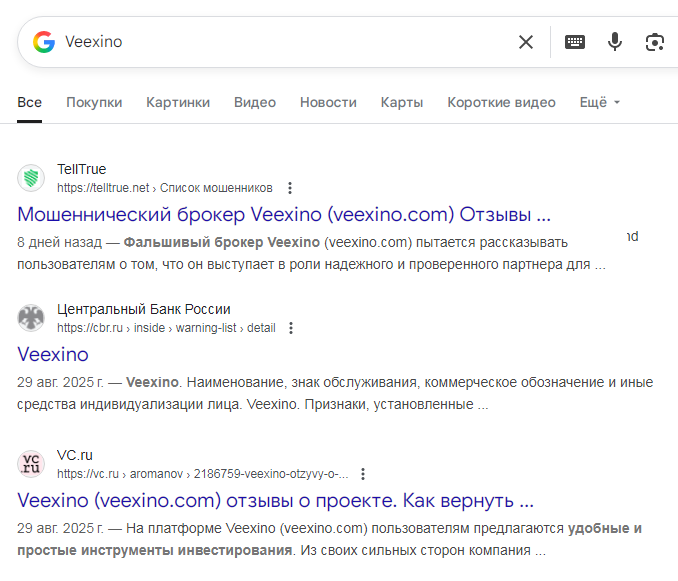
Task: Clear the search query with X icon
Action: [x=526, y=42]
